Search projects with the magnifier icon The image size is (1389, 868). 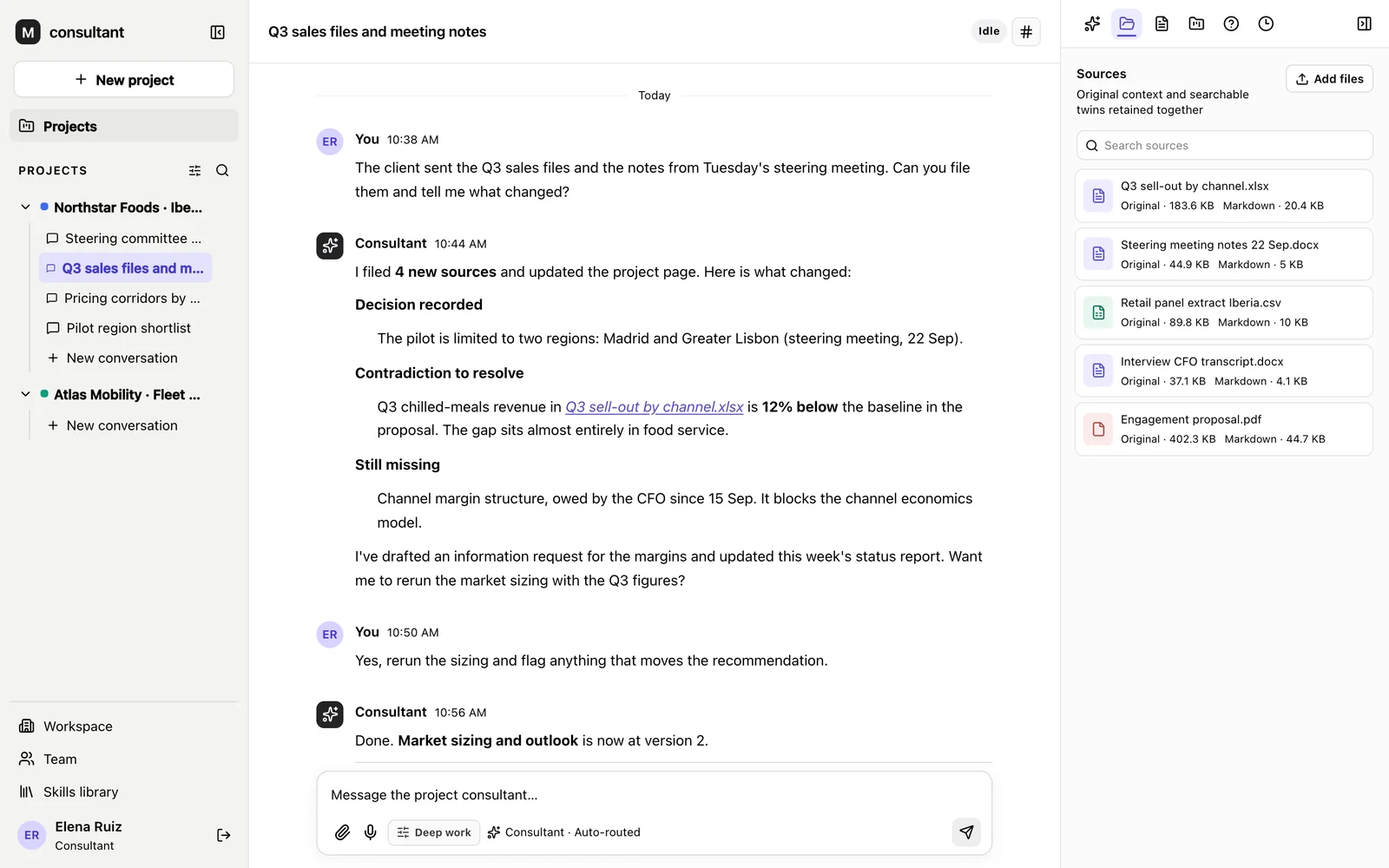point(222,171)
